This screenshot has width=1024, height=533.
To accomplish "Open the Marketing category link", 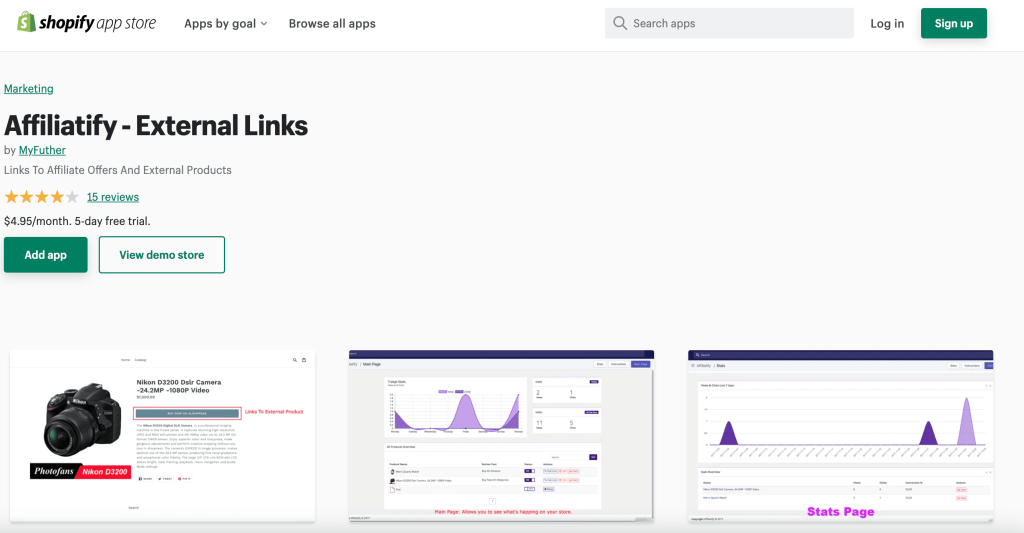I will click(29, 89).
